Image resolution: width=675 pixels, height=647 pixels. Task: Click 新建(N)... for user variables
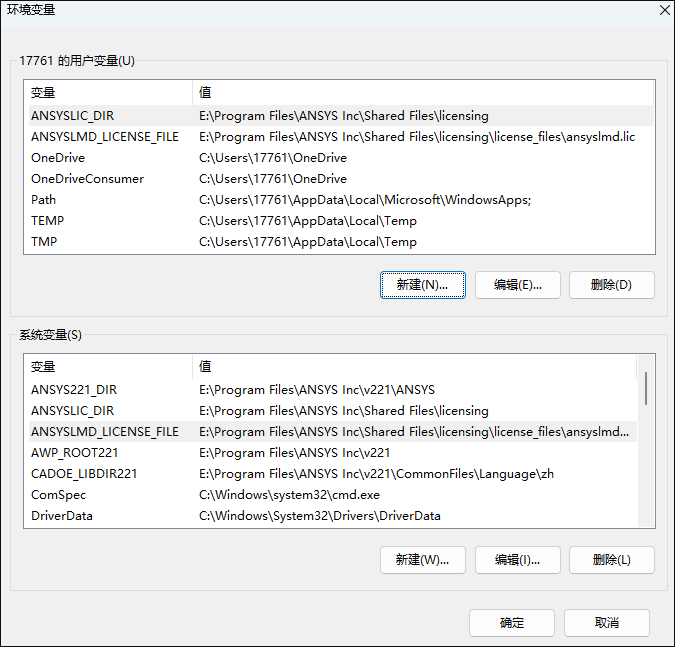pos(423,285)
